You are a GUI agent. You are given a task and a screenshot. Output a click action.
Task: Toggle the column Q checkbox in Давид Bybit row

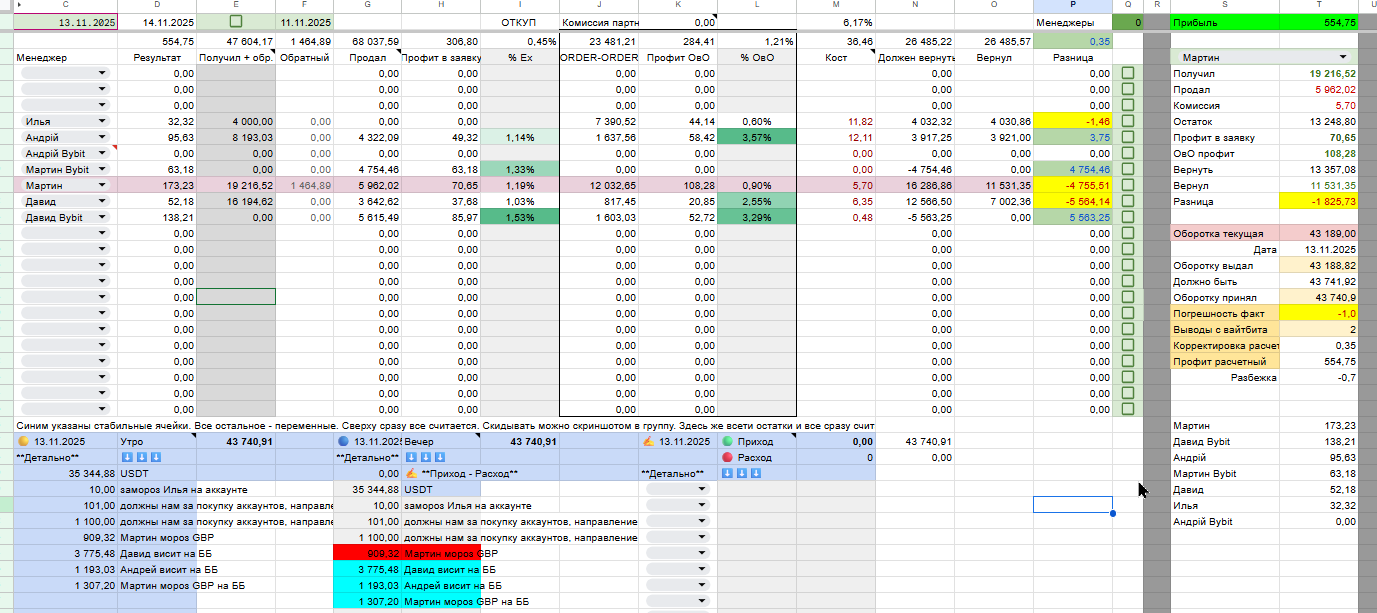pos(1128,217)
